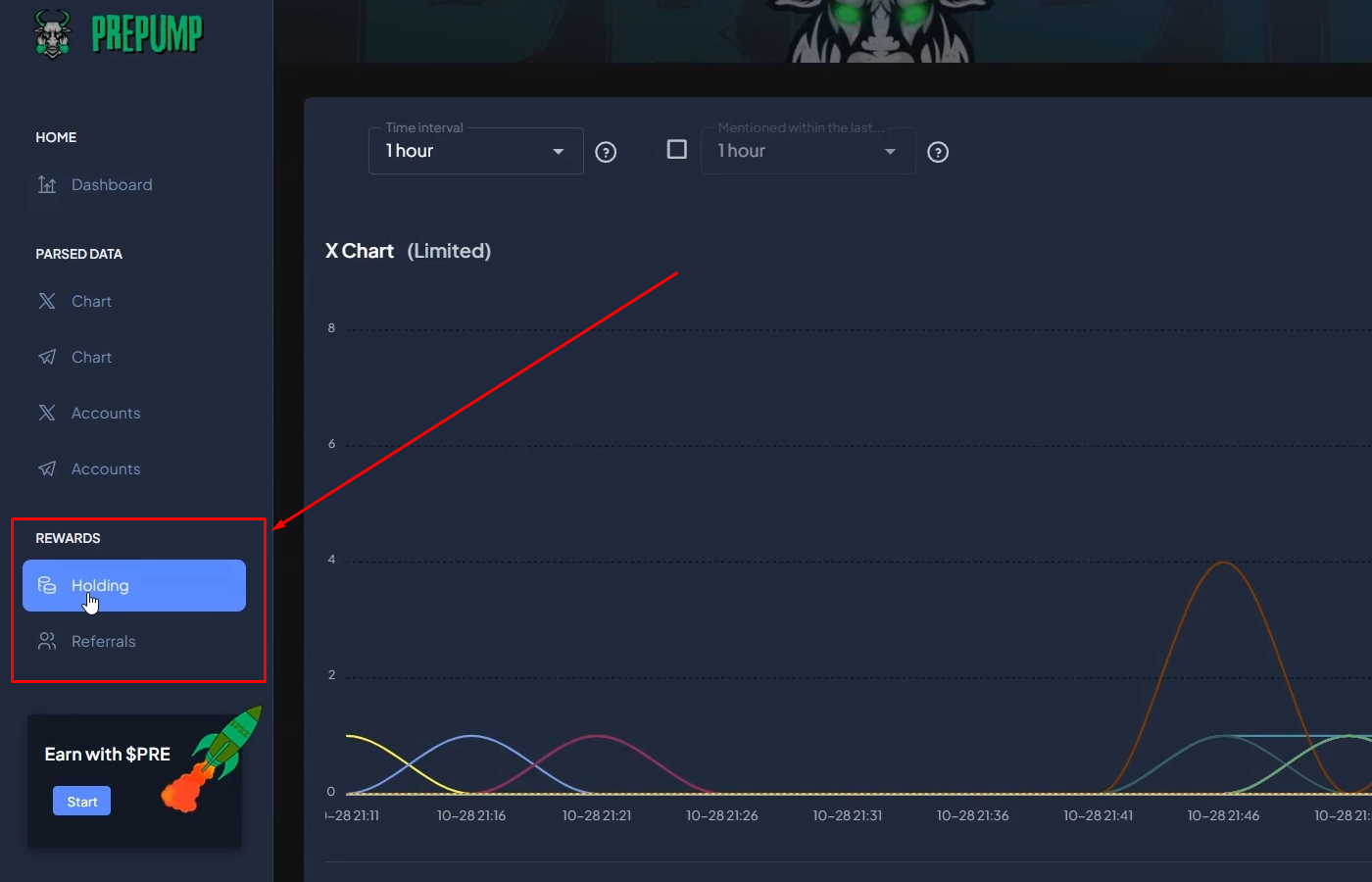The image size is (1372, 882).
Task: Click the rocket image in Earn card
Action: tap(214, 760)
